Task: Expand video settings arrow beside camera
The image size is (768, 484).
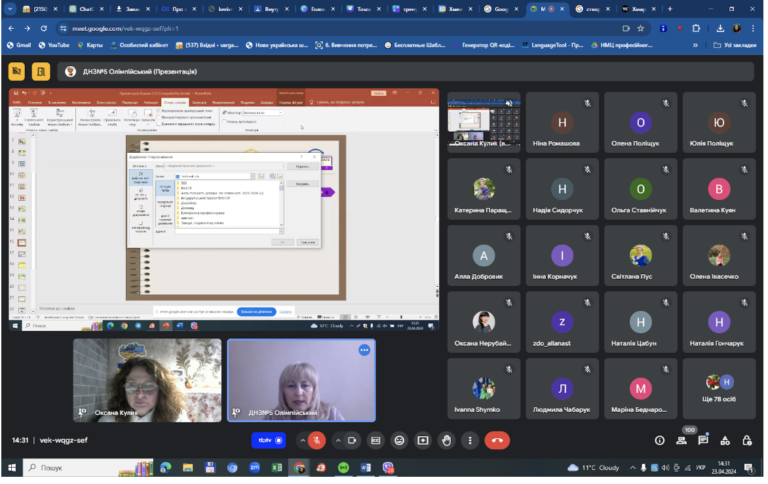Action: coord(338,441)
